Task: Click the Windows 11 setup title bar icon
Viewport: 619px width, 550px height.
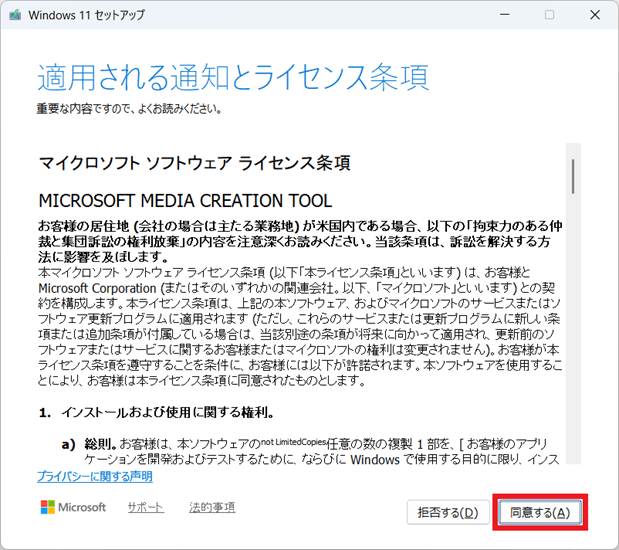Action: click(14, 15)
